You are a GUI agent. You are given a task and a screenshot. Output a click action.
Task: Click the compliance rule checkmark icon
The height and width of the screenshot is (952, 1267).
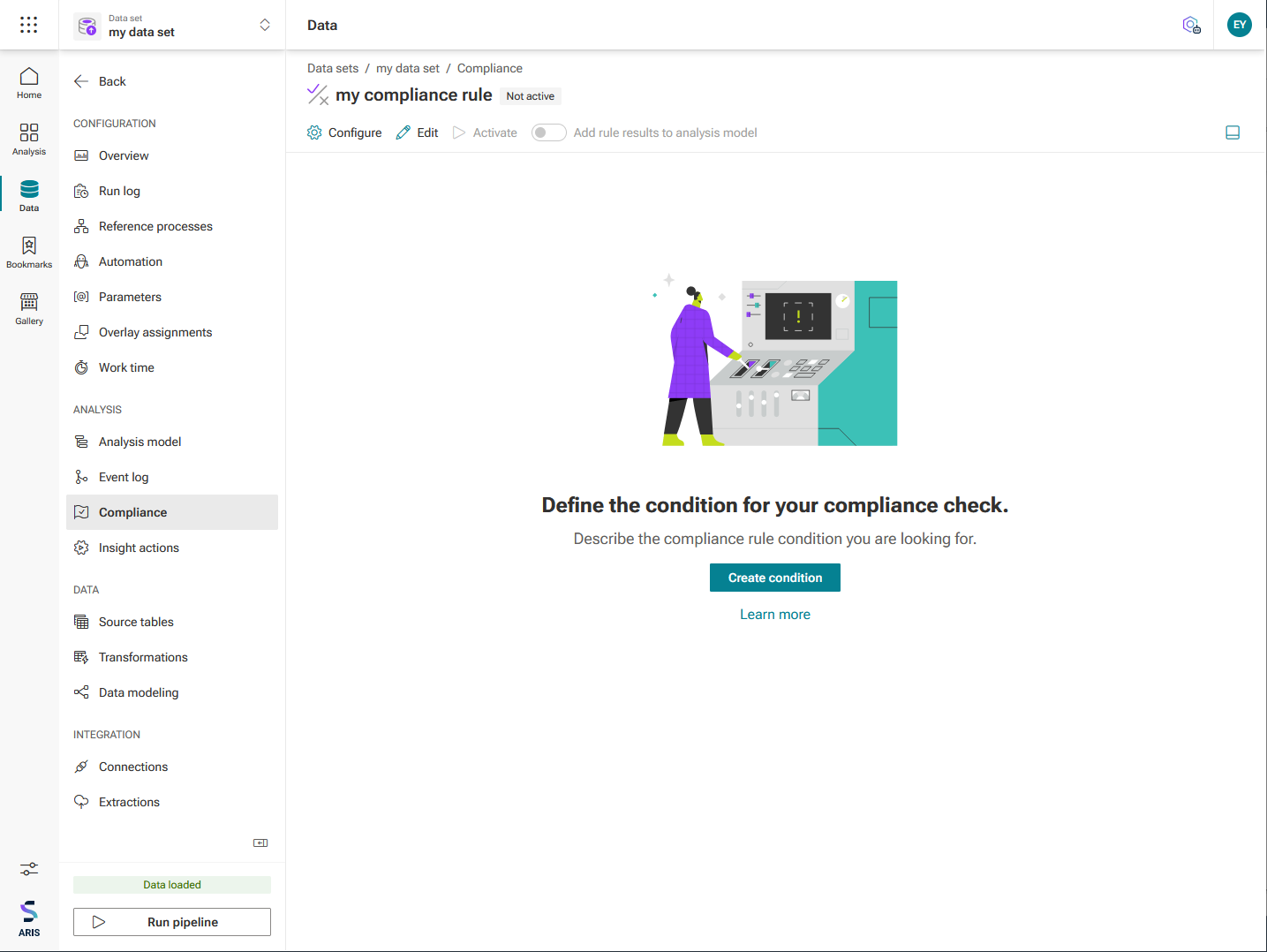[318, 94]
